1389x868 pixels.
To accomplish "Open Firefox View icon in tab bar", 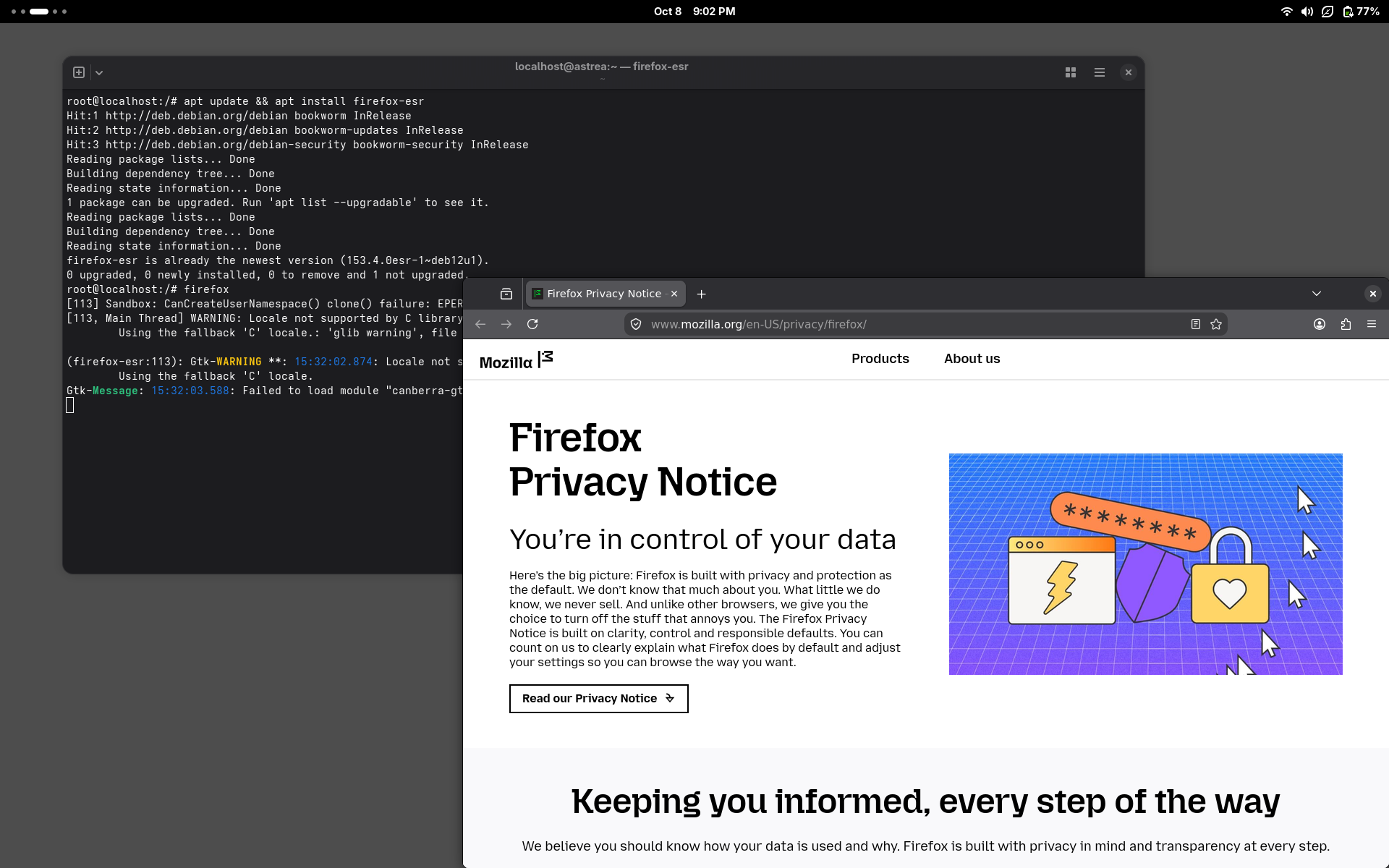I will coord(506,294).
